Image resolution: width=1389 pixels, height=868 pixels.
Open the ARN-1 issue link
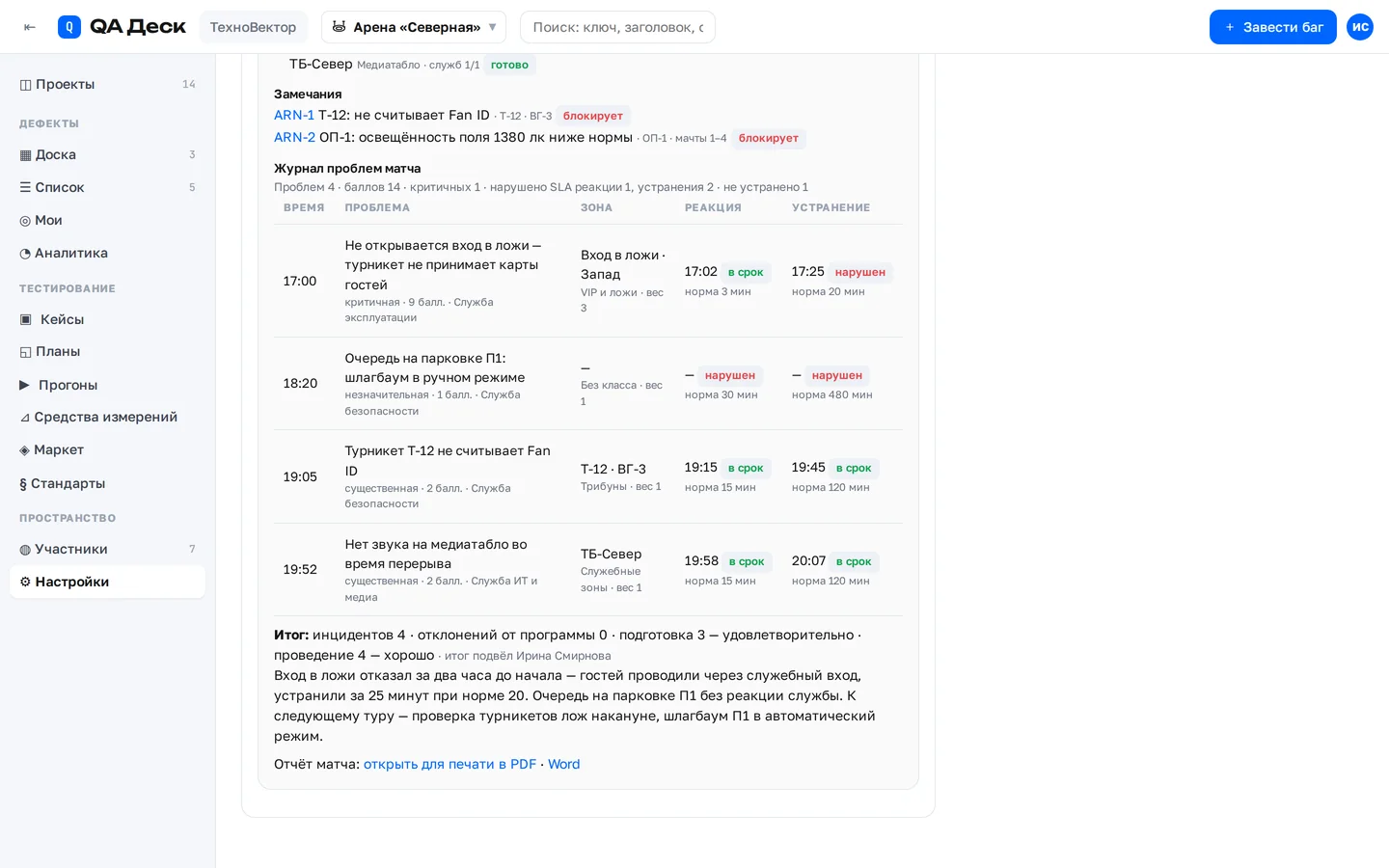(294, 115)
